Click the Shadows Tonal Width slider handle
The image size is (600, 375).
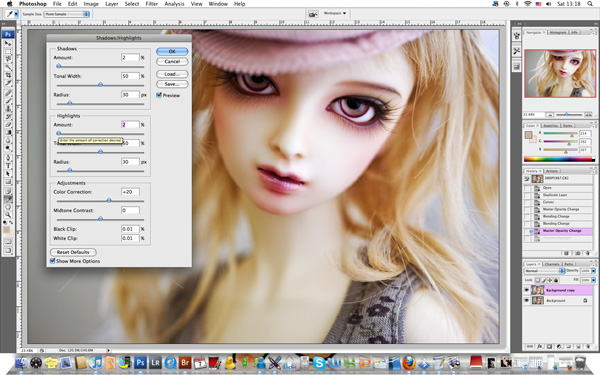(100, 85)
